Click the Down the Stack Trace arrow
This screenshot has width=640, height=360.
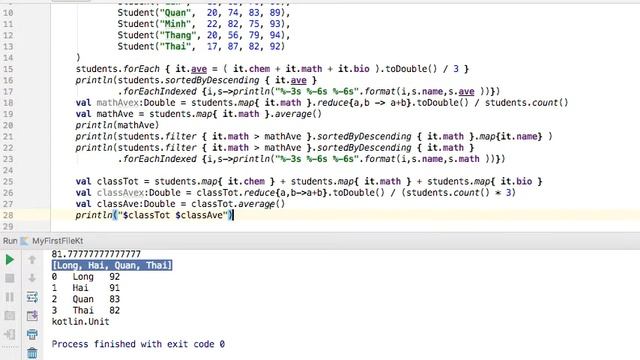tap(32, 278)
